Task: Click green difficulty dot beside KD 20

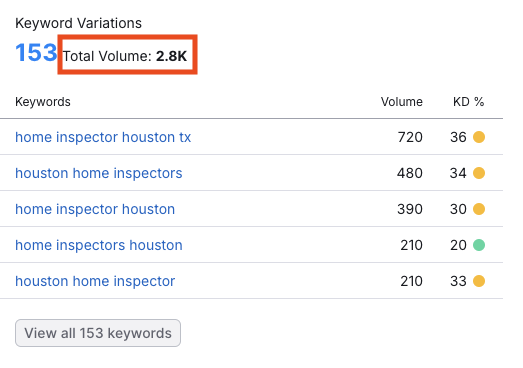Action: coord(479,245)
